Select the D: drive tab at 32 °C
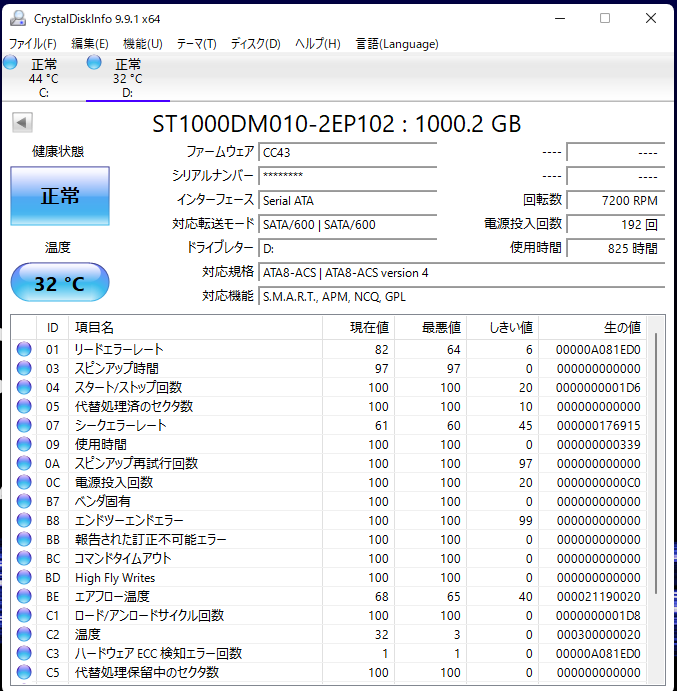The height and width of the screenshot is (691, 677). click(128, 78)
